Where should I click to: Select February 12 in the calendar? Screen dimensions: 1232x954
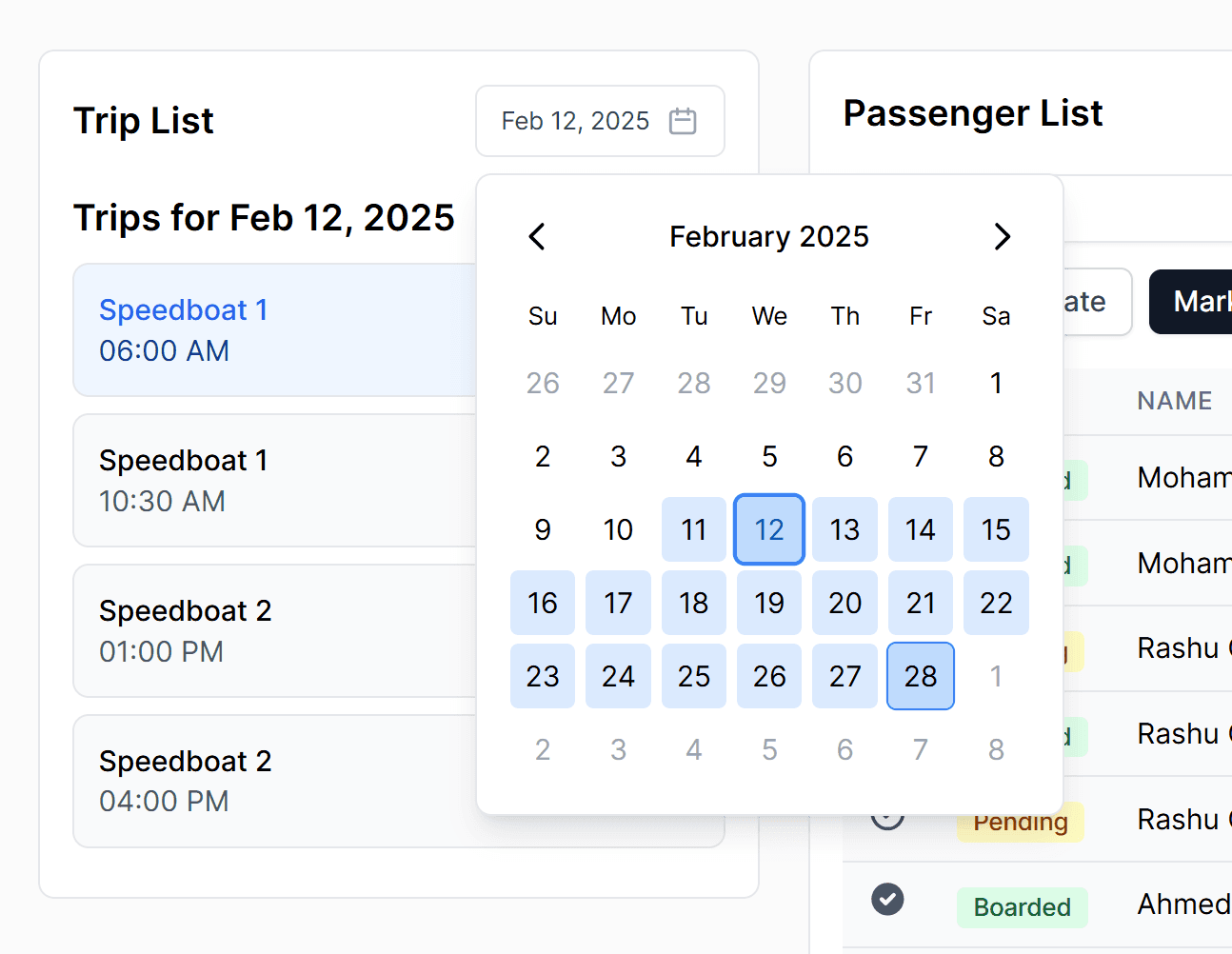click(x=769, y=529)
